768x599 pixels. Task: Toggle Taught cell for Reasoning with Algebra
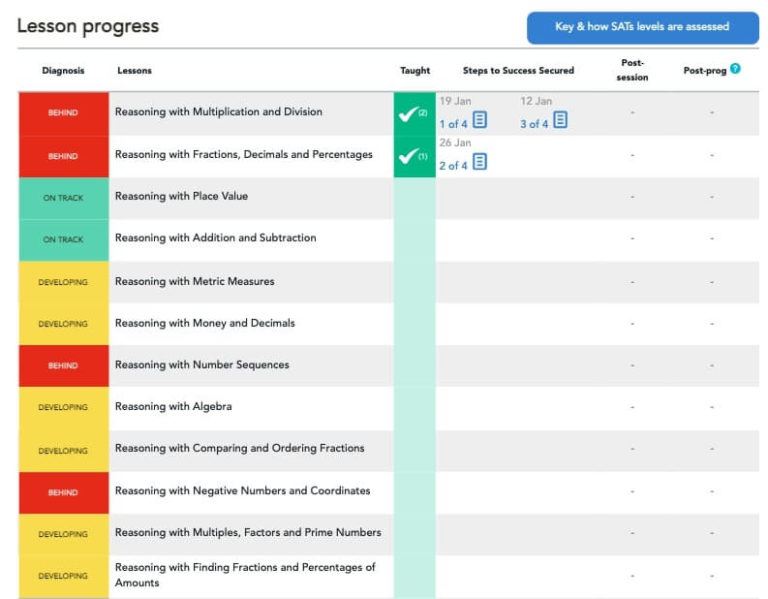[414, 407]
